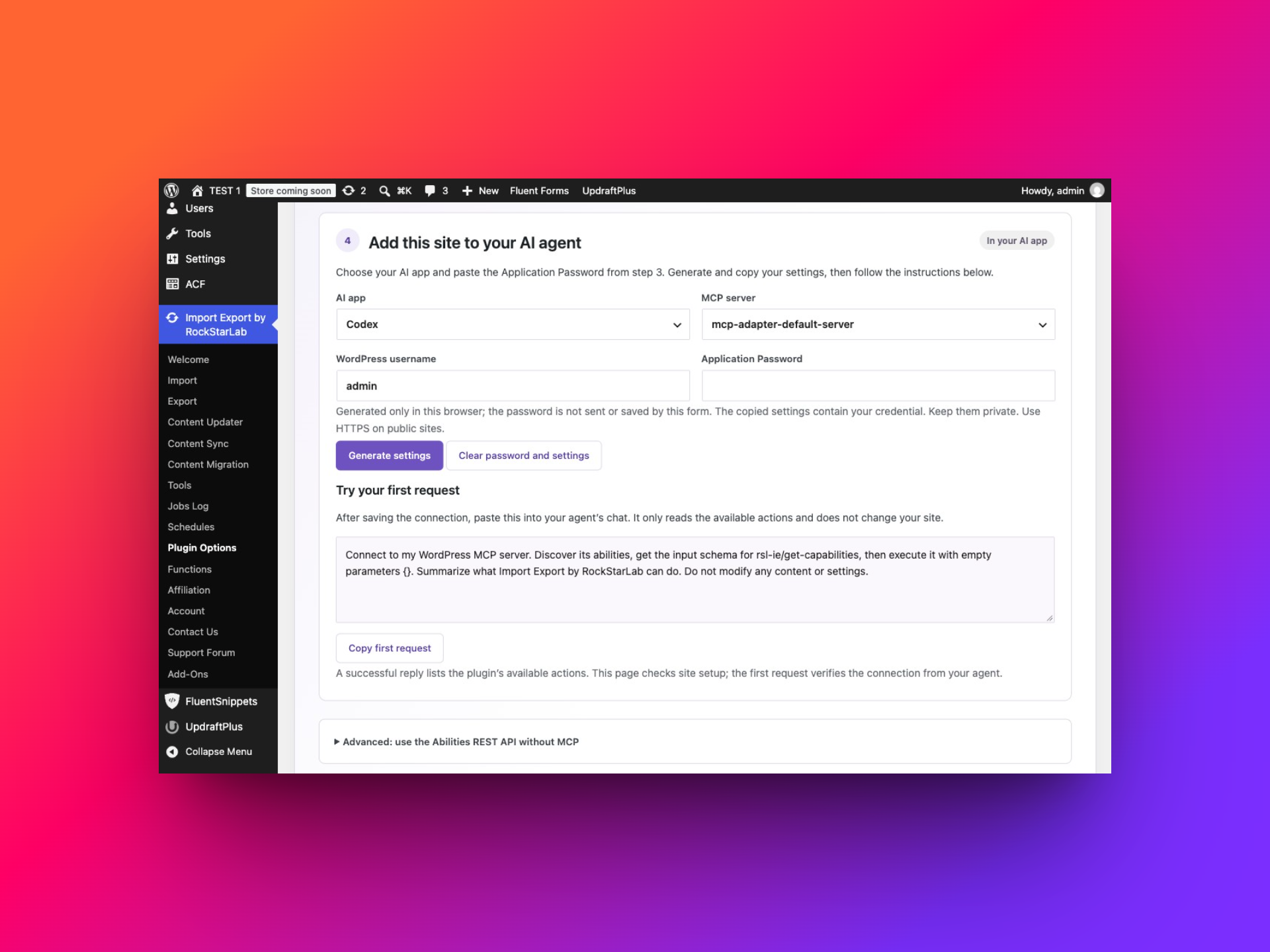Viewport: 1270px width, 952px height.
Task: Open Contact Us page
Action: tap(193, 631)
